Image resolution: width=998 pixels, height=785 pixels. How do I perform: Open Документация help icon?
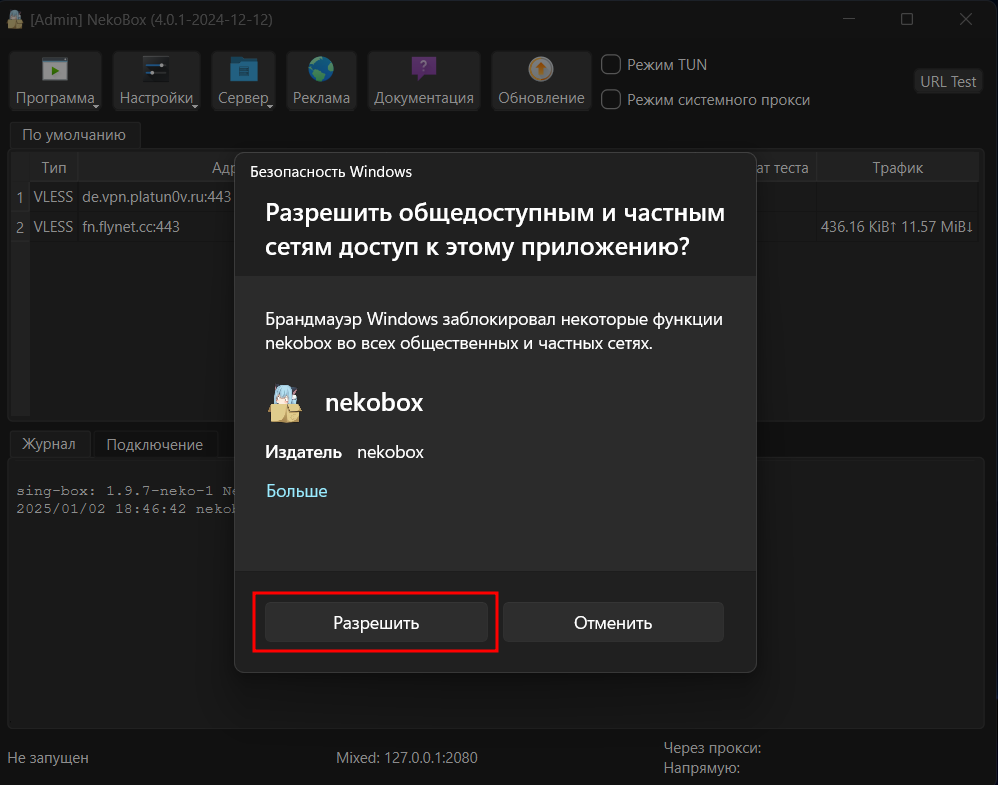(x=424, y=69)
